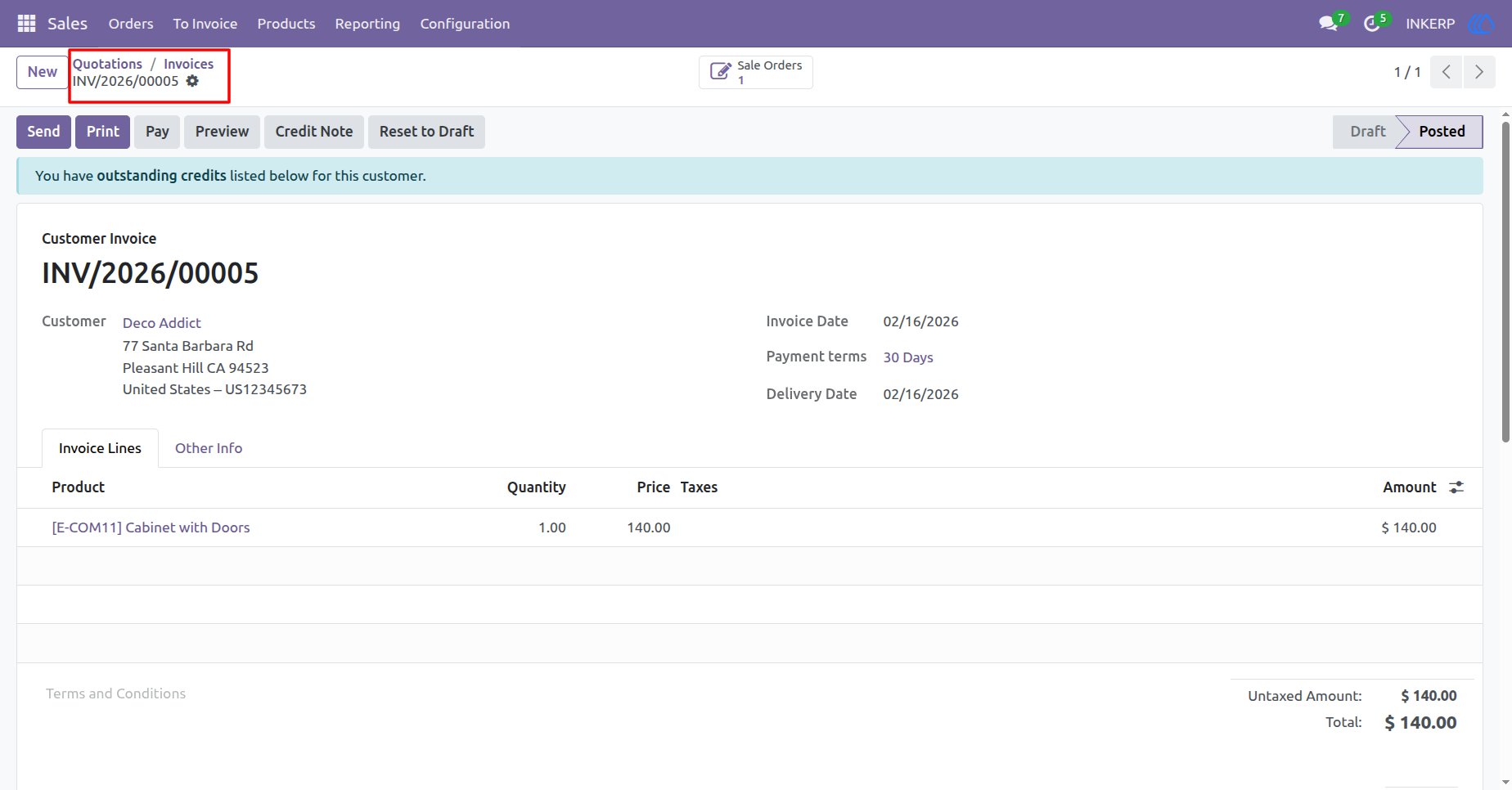The width and height of the screenshot is (1512, 790).
Task: Go to the previous record arrow
Action: [1447, 72]
